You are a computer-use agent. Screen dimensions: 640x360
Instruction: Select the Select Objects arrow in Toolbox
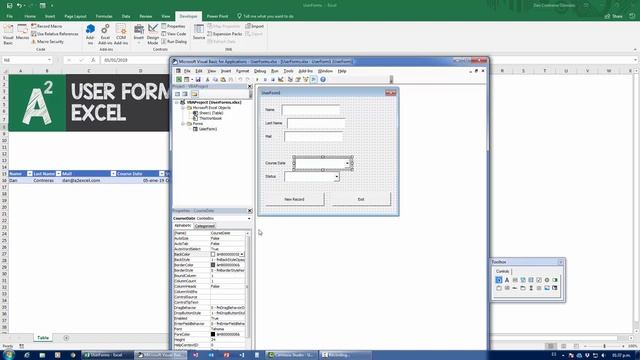[499, 280]
